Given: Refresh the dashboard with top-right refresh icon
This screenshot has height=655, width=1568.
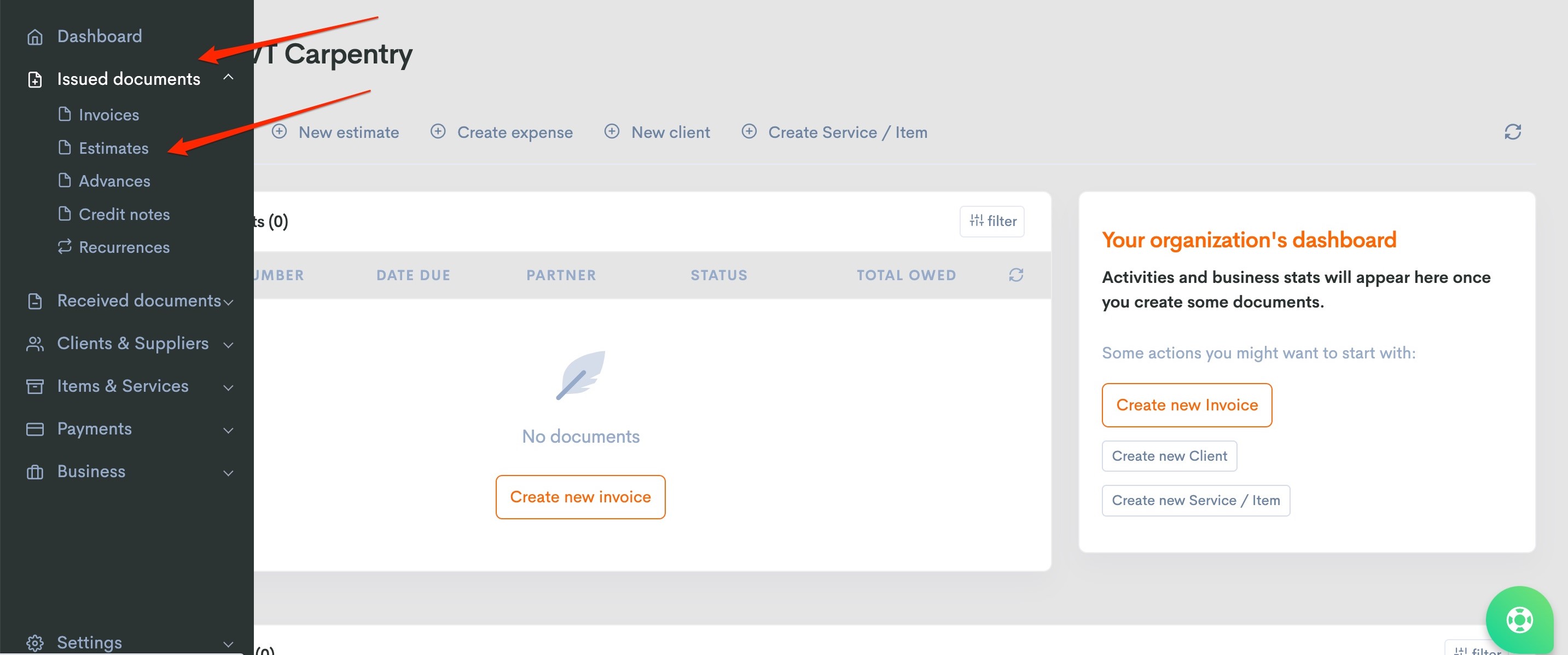Looking at the screenshot, I should (x=1513, y=132).
